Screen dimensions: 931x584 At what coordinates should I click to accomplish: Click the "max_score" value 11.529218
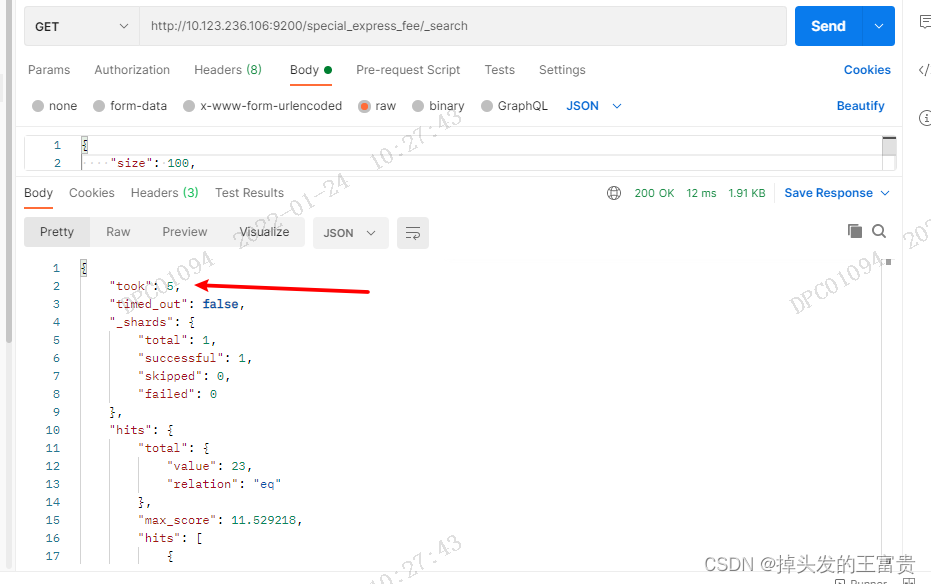tap(263, 520)
